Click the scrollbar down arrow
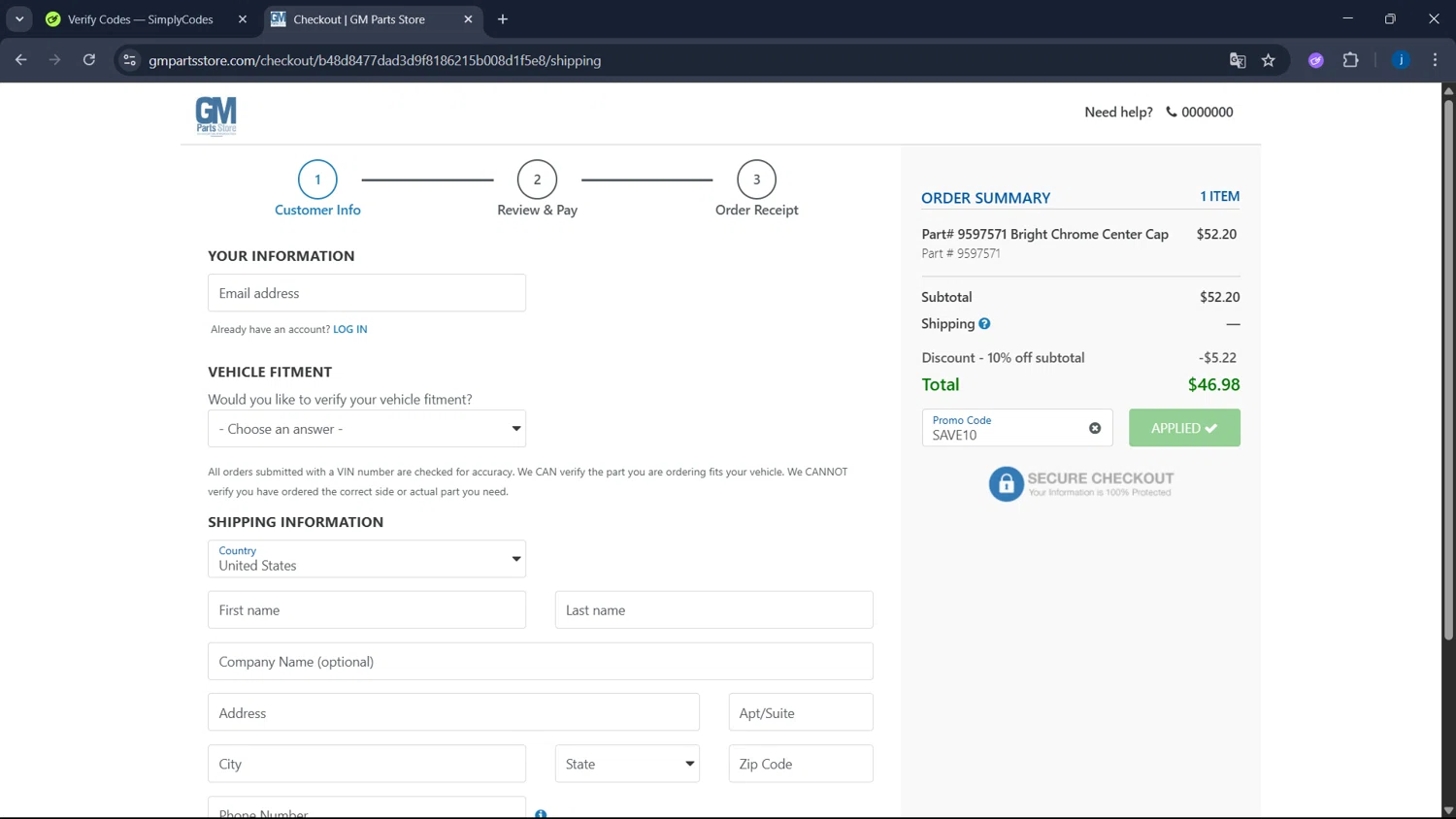Viewport: 1456px width, 819px height. (x=1448, y=811)
